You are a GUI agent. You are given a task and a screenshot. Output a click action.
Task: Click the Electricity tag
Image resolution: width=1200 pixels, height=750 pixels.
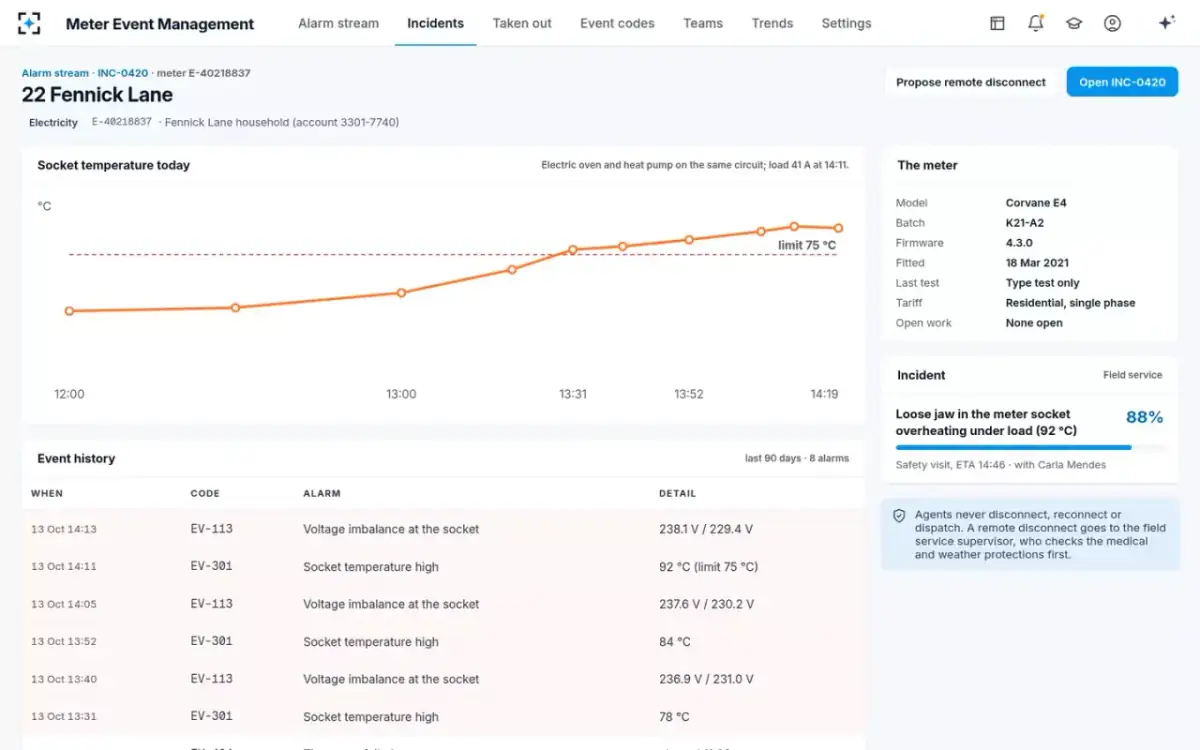point(53,123)
